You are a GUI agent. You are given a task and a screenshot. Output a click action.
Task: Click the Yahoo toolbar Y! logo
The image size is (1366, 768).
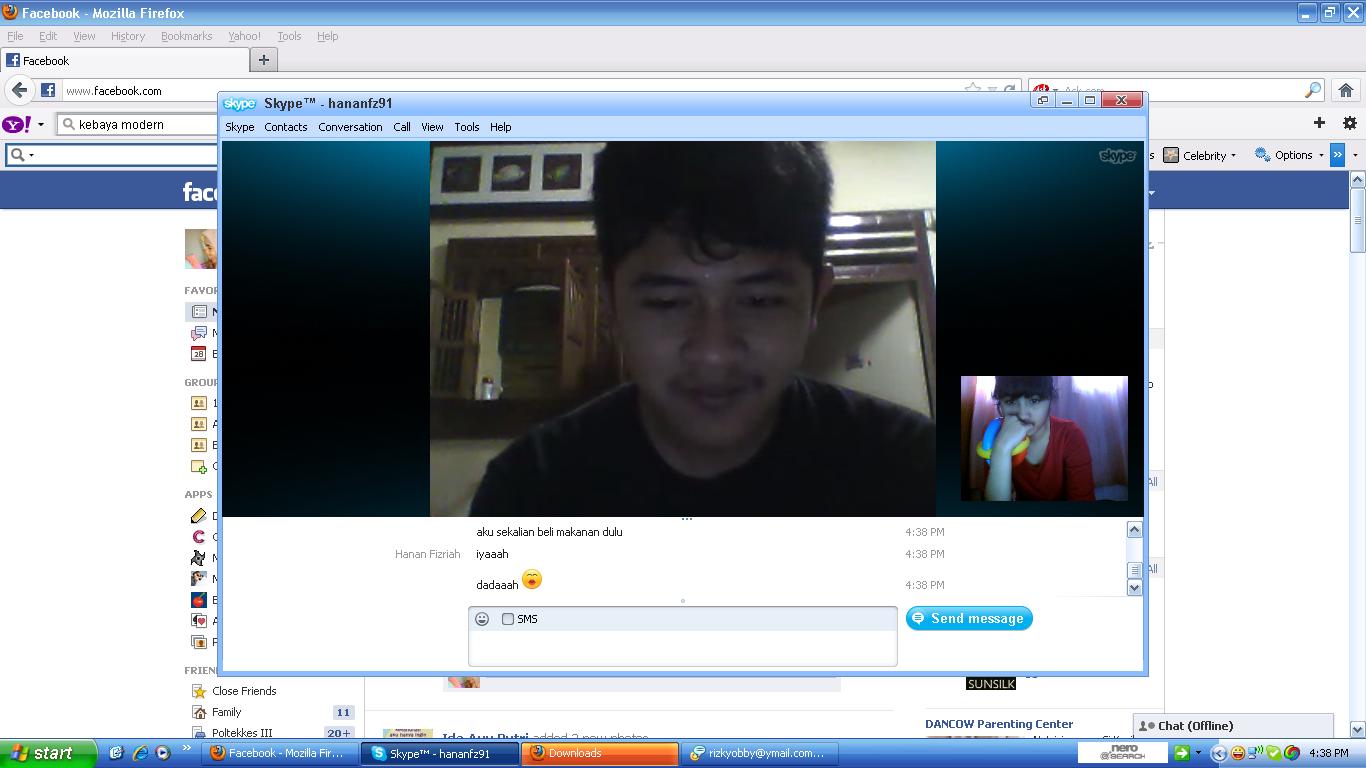(16, 124)
